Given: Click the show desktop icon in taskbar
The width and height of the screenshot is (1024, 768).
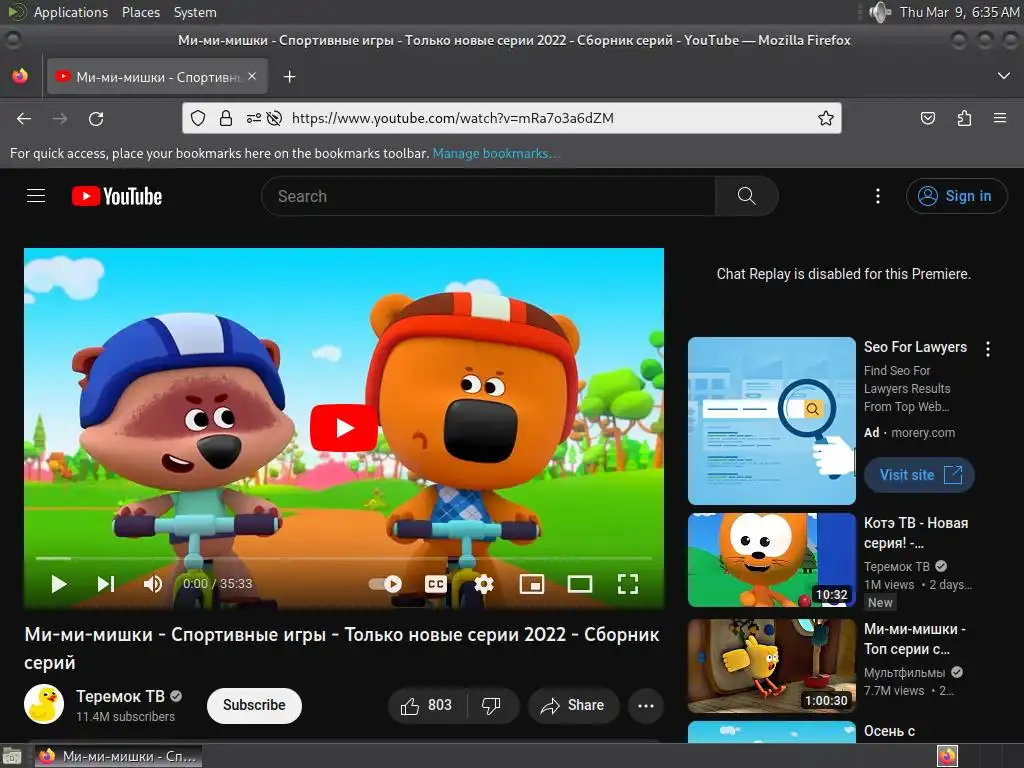Looking at the screenshot, I should tap(12, 757).
